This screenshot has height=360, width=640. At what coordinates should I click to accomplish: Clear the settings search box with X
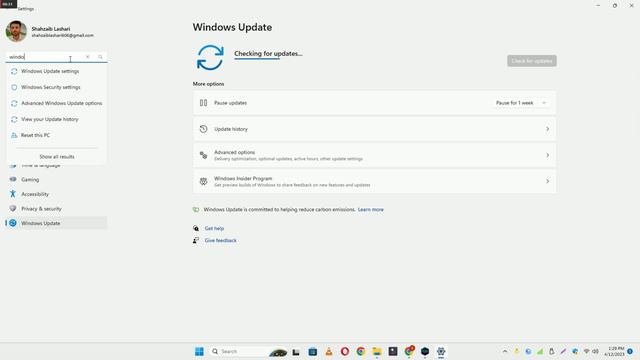pos(87,57)
